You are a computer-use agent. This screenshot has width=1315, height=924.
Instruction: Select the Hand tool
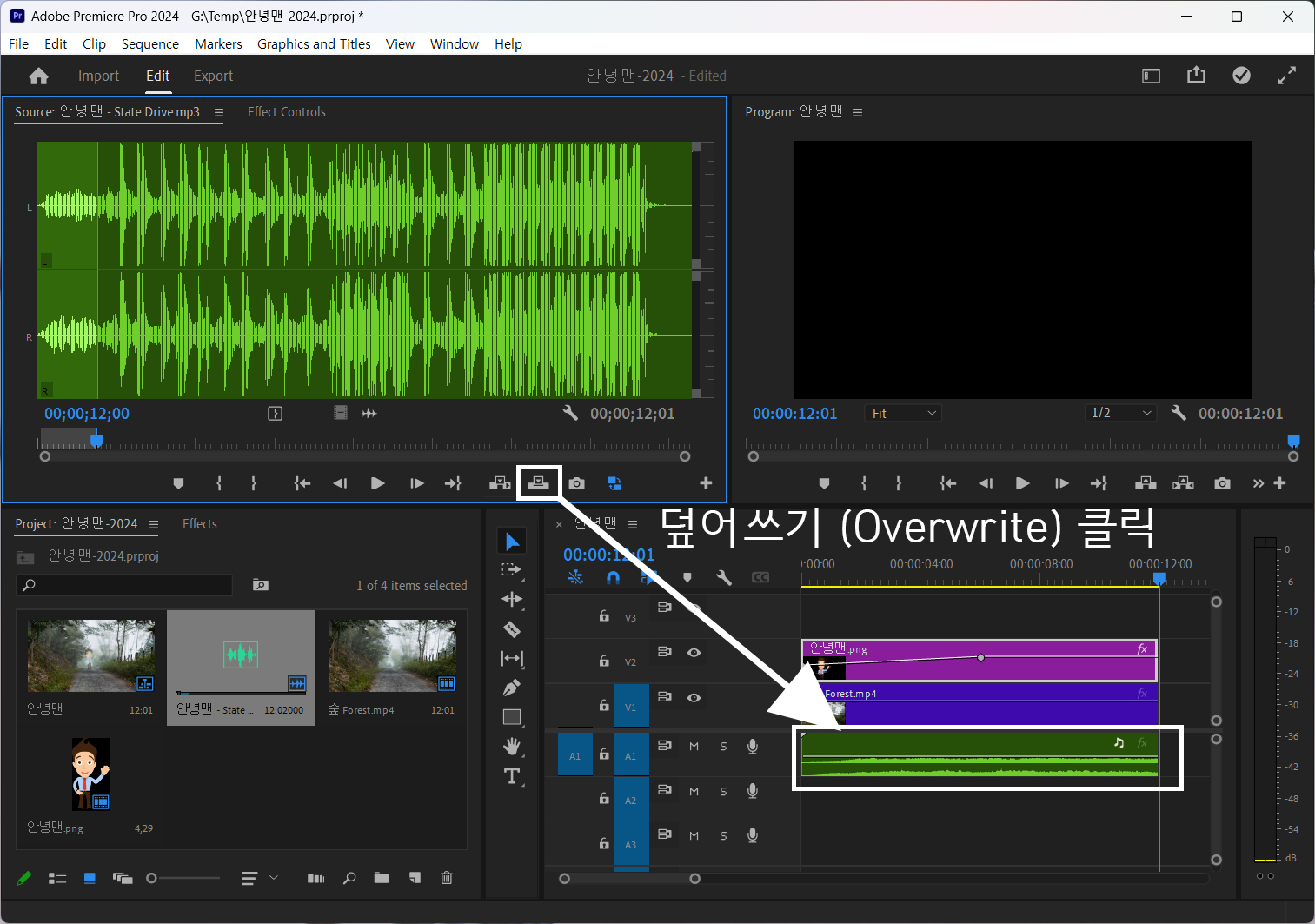(x=512, y=747)
